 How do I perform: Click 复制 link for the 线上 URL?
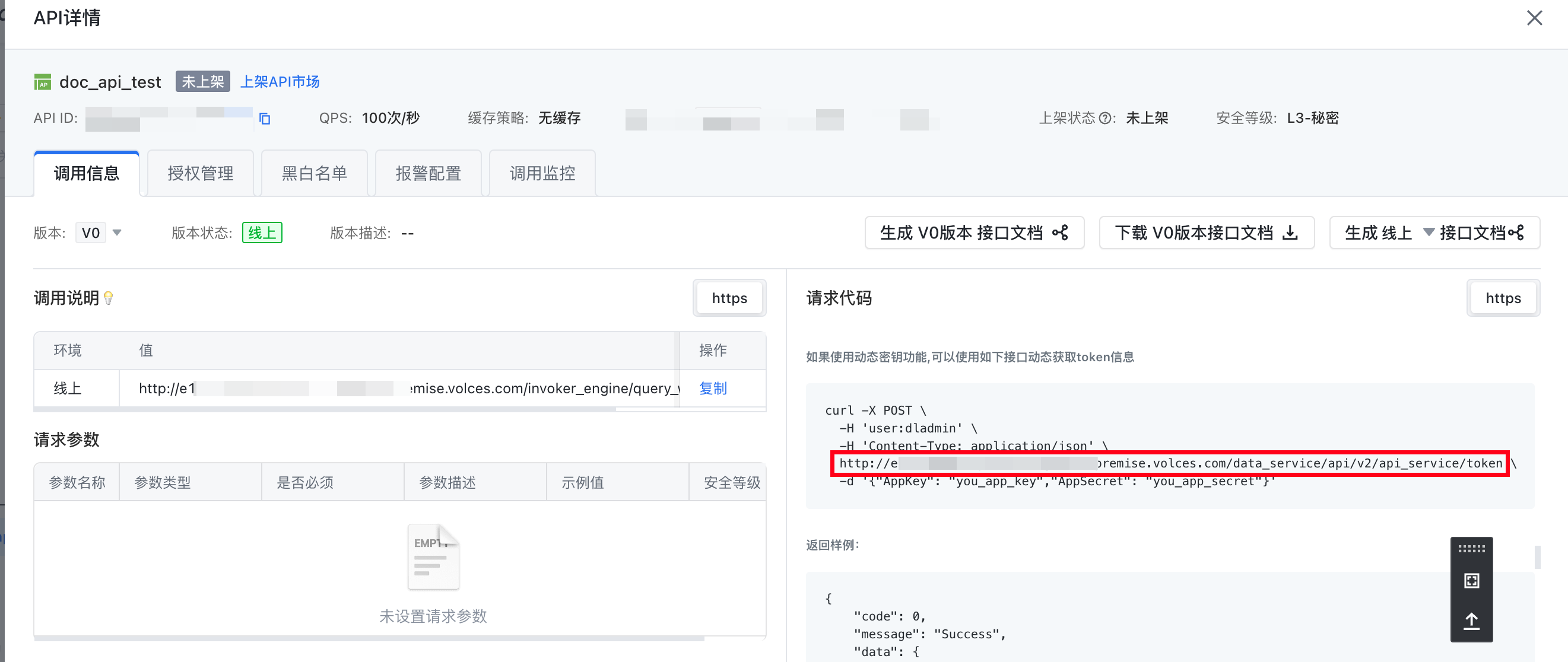click(x=713, y=388)
